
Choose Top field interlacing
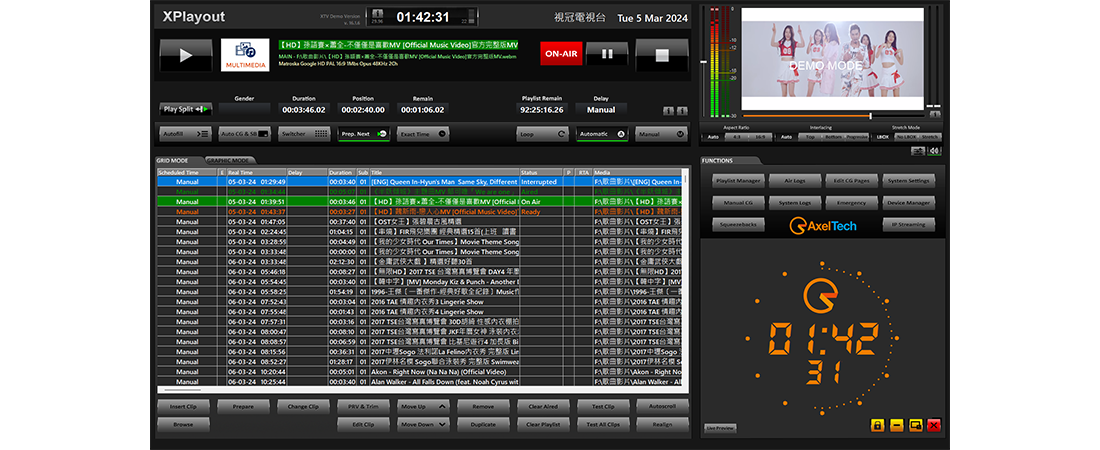pos(810,137)
